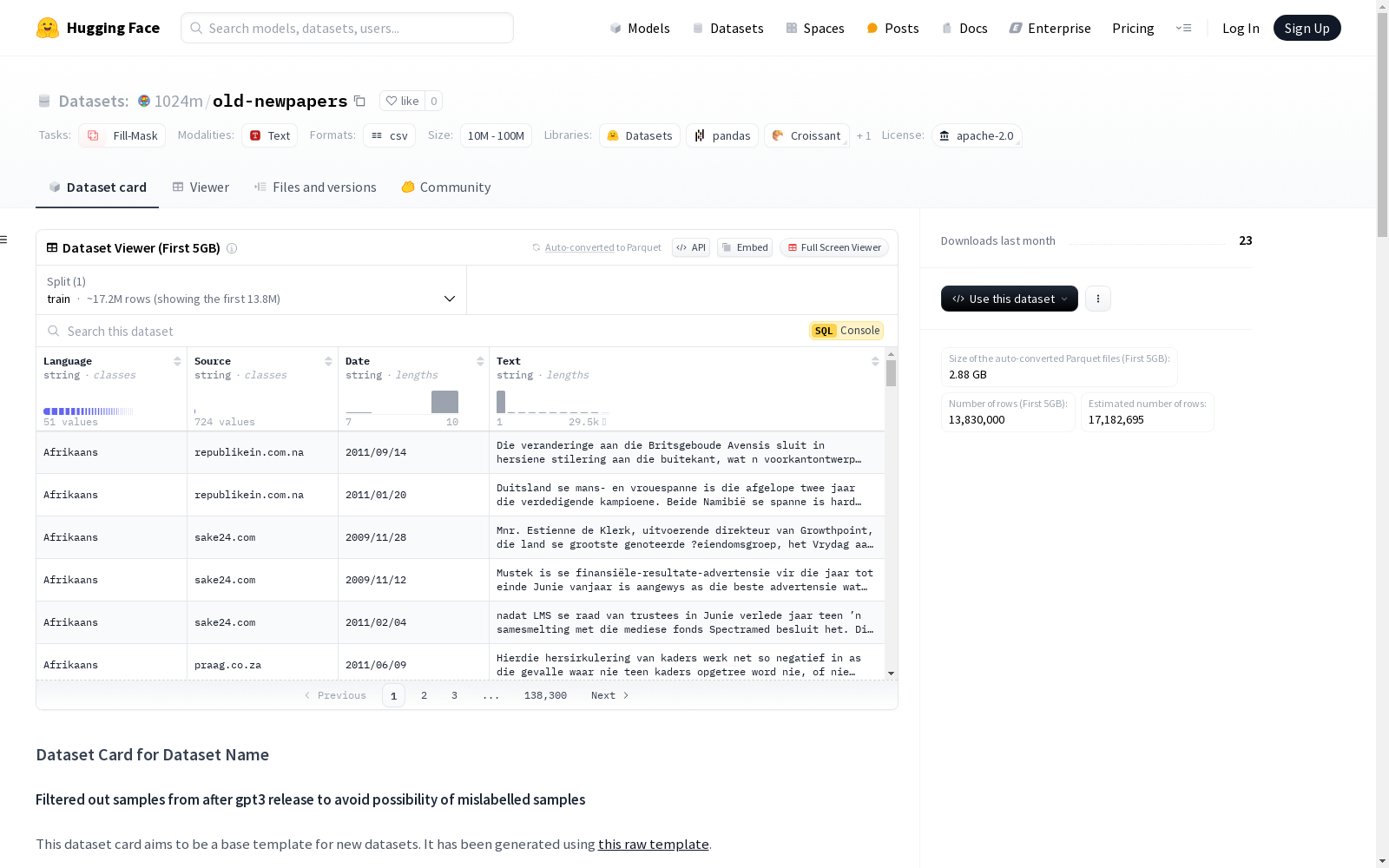
Task: Go to page 3 of dataset rows
Action: (454, 695)
